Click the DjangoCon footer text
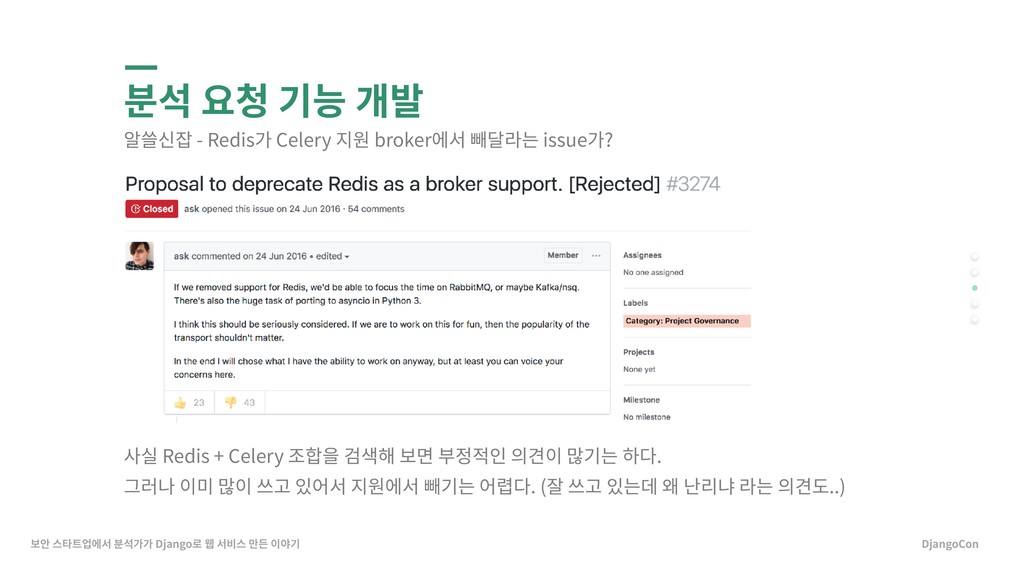The width and height of the screenshot is (1024, 576). tap(950, 544)
